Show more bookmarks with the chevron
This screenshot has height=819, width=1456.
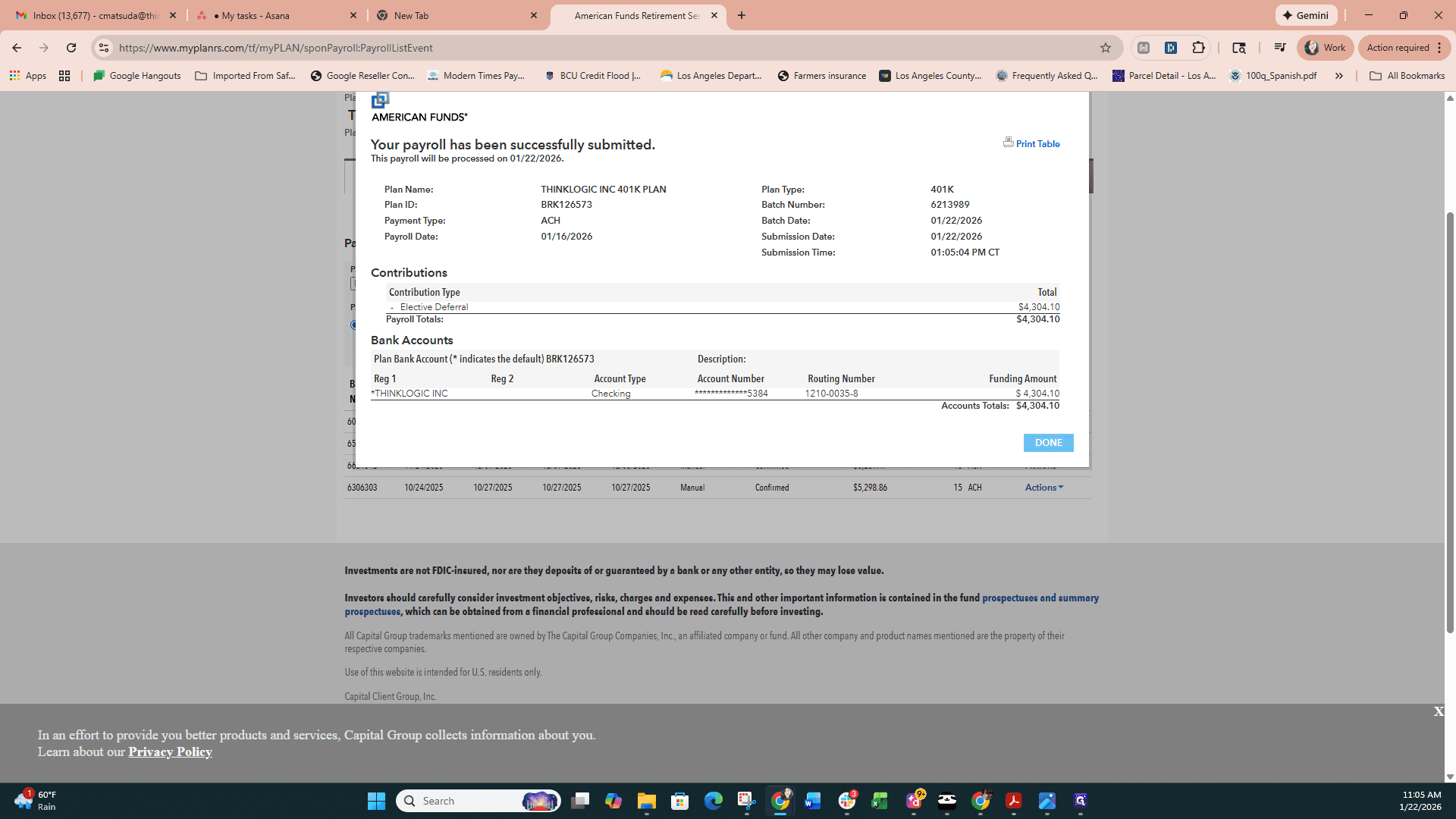click(x=1339, y=76)
